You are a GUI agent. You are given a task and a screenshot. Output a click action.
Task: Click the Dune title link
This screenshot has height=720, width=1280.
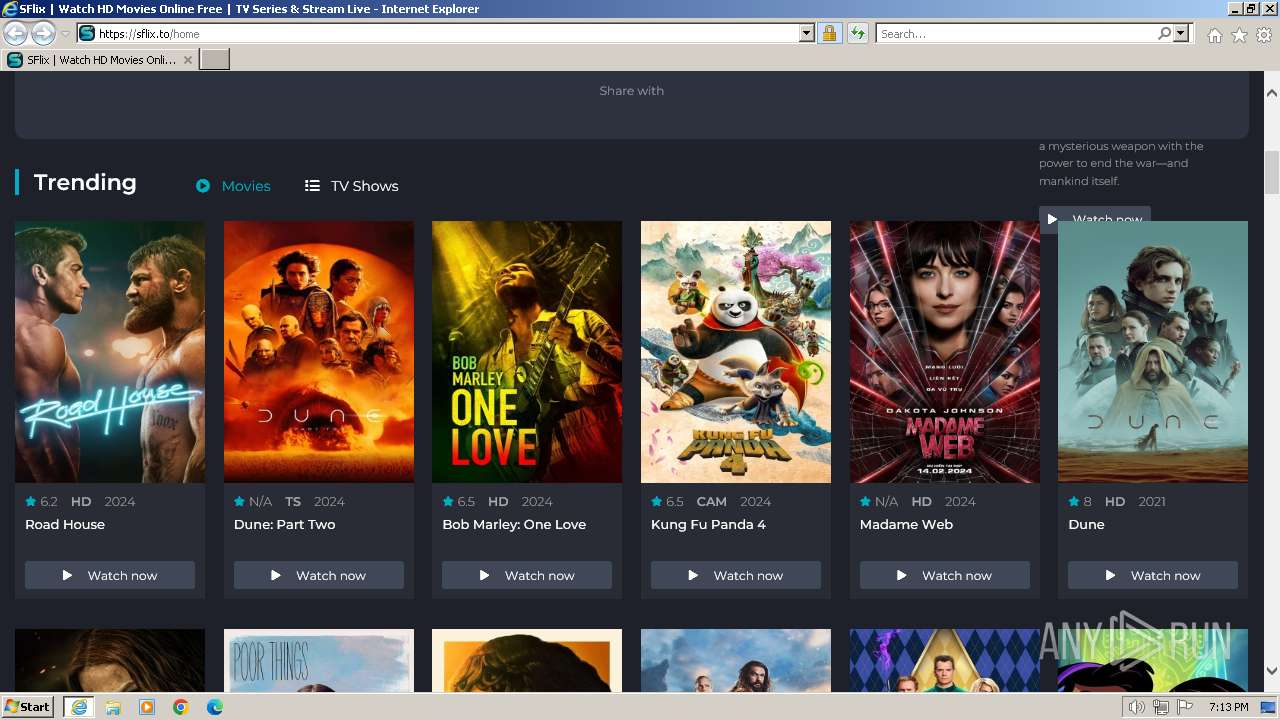point(1086,524)
